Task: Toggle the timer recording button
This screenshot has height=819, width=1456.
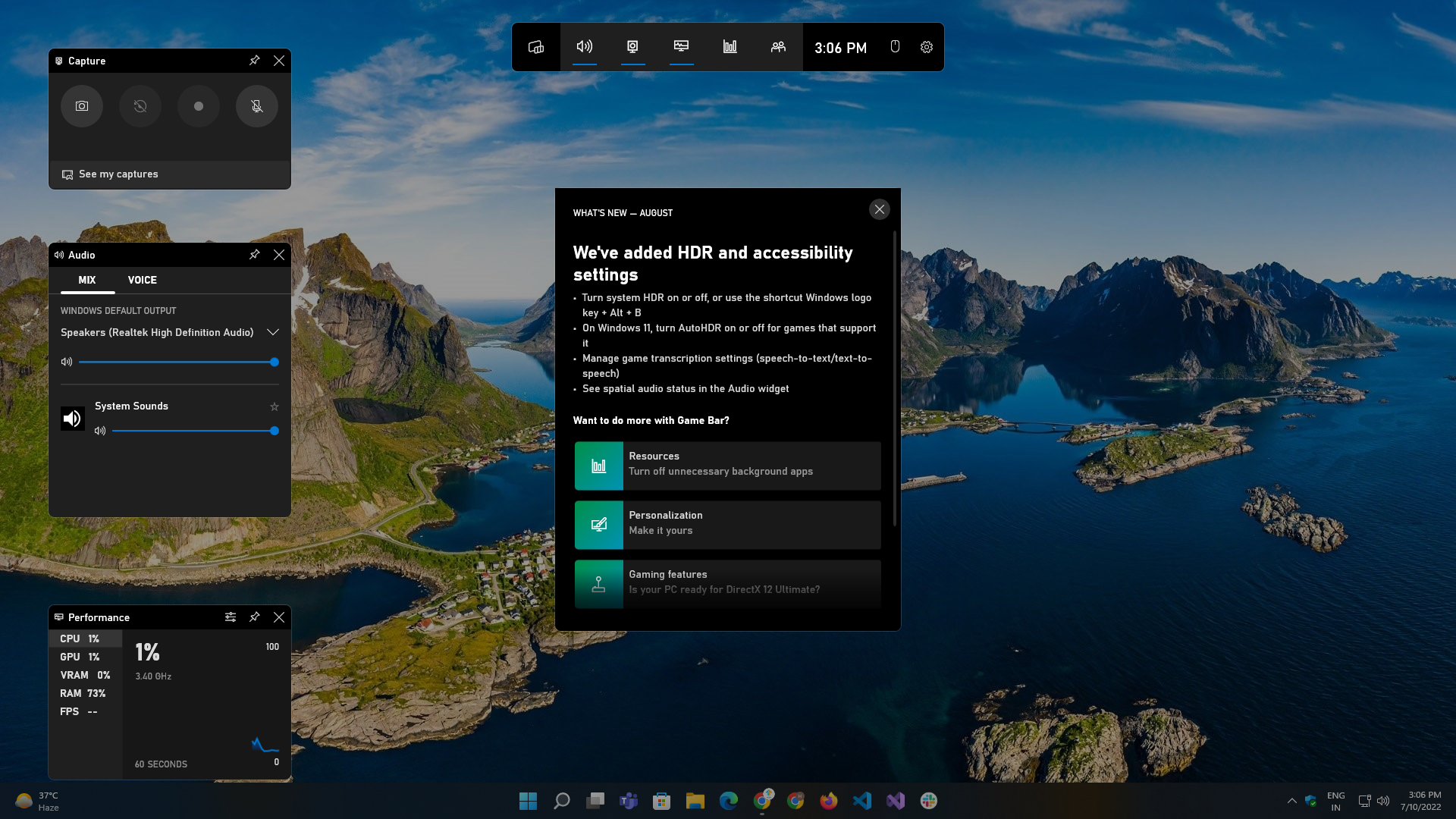Action: pyautogui.click(x=139, y=106)
